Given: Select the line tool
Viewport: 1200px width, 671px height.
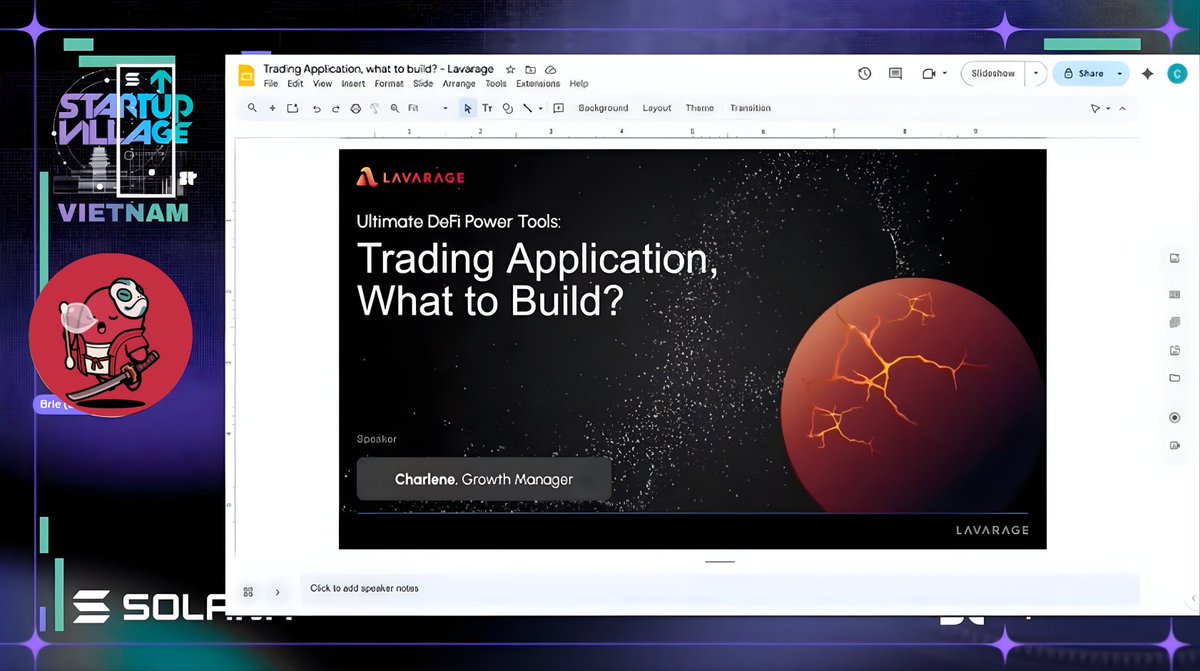Looking at the screenshot, I should coord(527,108).
